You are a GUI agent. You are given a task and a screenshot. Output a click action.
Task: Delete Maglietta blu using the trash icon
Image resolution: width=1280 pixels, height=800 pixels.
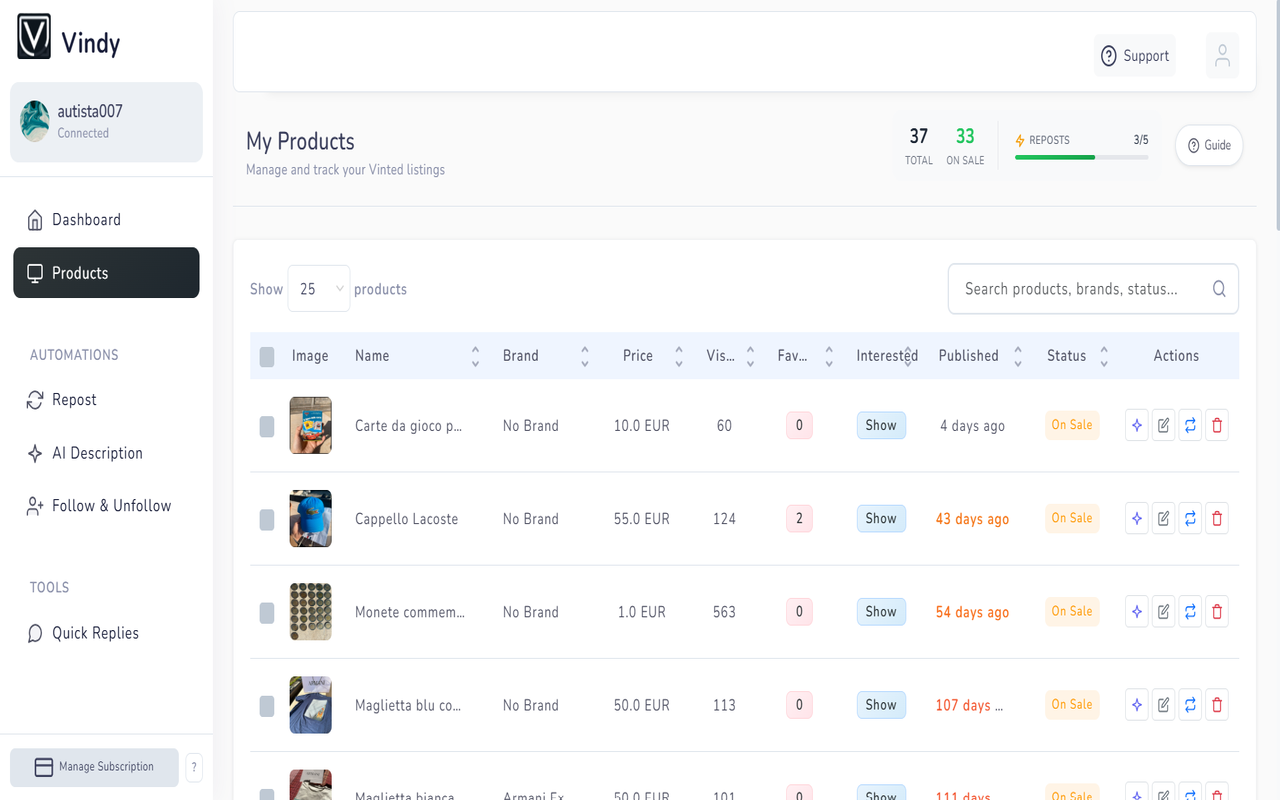(x=1217, y=704)
